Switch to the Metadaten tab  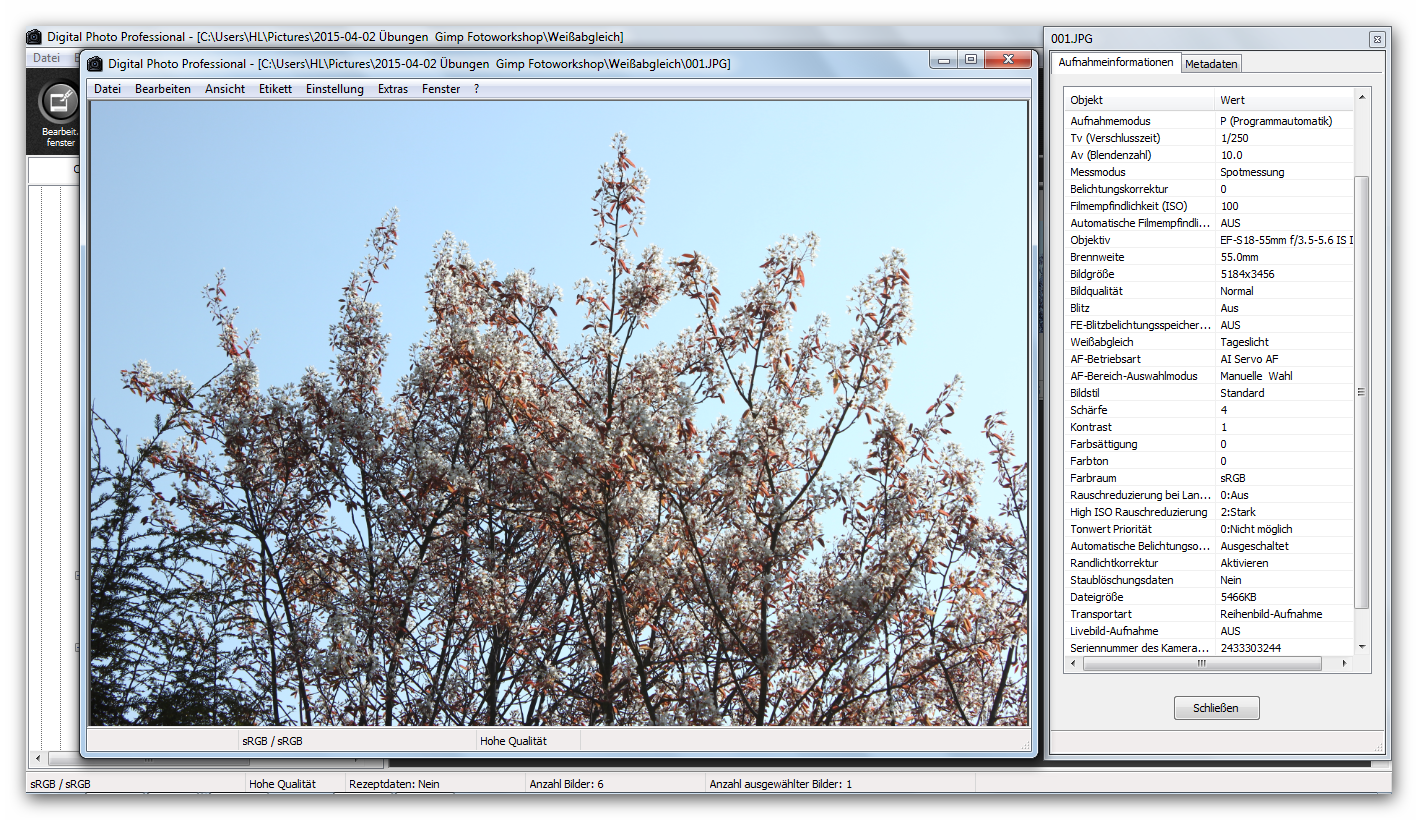point(1211,64)
